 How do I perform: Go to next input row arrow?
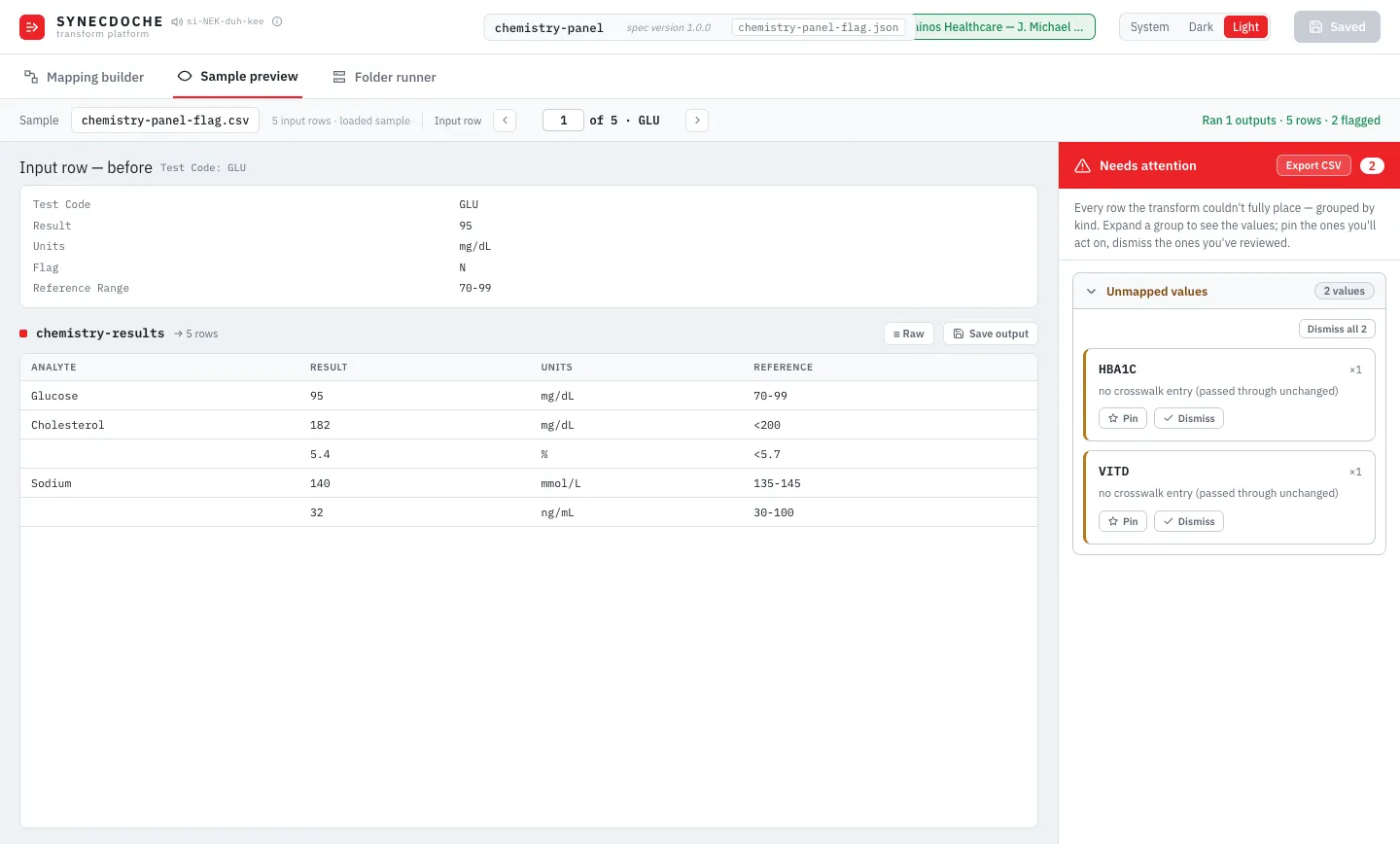[697, 121]
